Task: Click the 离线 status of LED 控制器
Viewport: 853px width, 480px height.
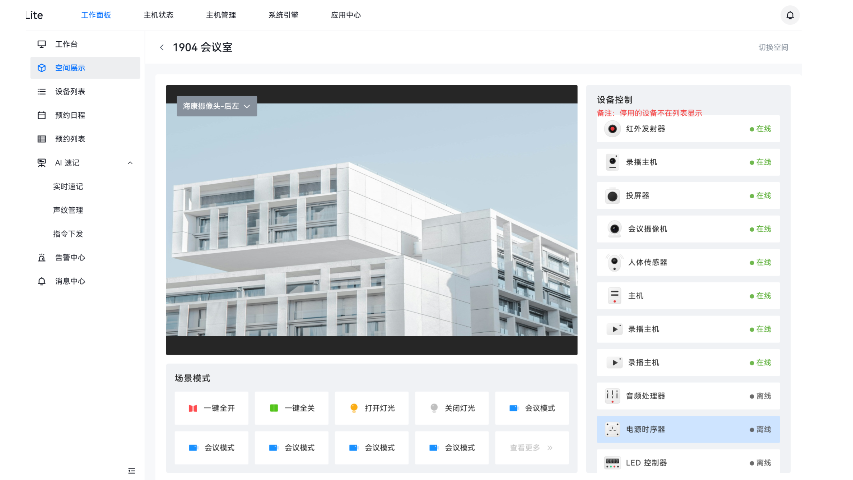Action: 761,463
